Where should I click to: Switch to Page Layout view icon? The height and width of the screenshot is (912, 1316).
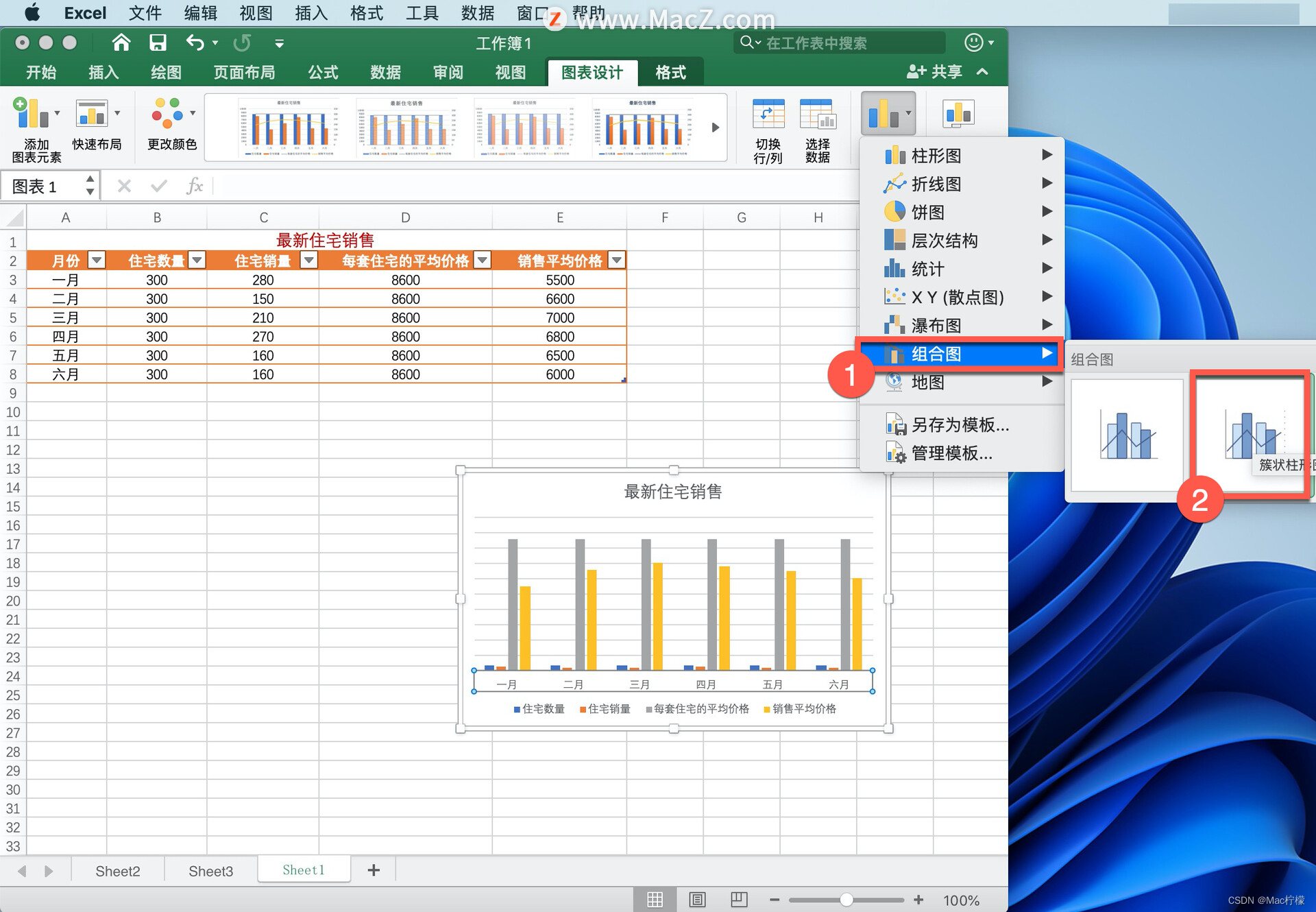pyautogui.click(x=697, y=900)
